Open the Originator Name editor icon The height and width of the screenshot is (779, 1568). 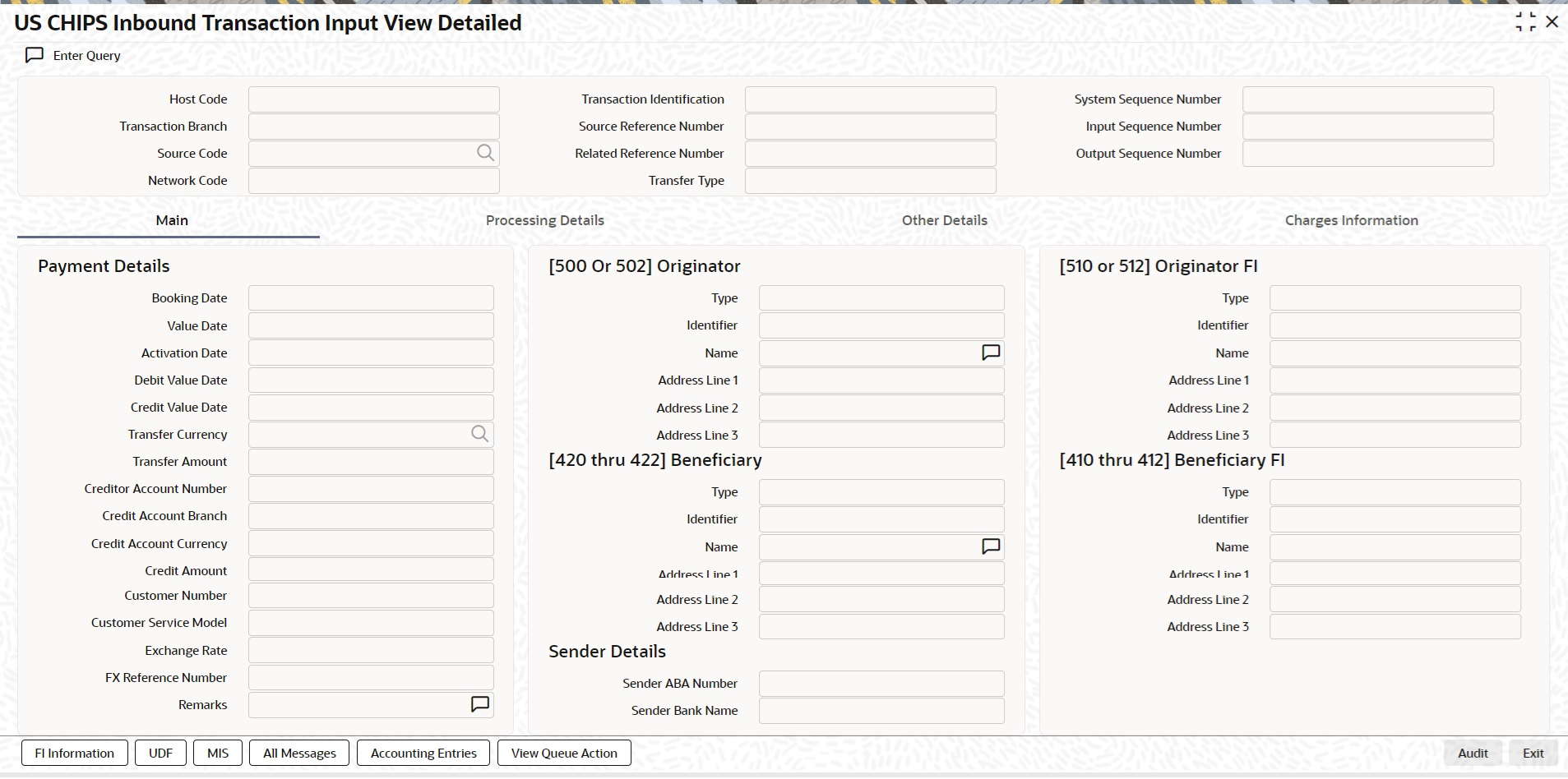(x=990, y=353)
